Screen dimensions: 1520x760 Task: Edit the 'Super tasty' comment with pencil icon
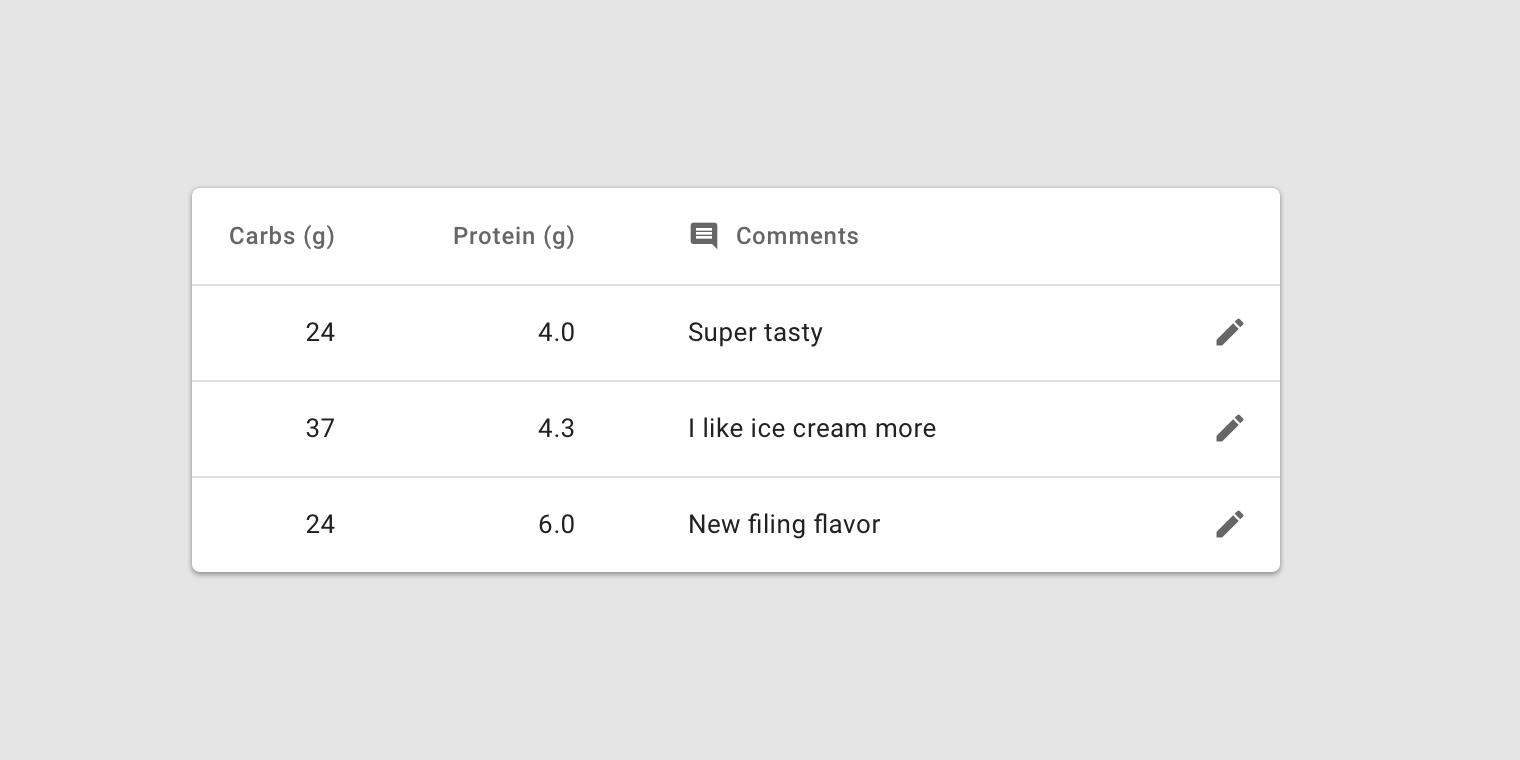pyautogui.click(x=1230, y=332)
